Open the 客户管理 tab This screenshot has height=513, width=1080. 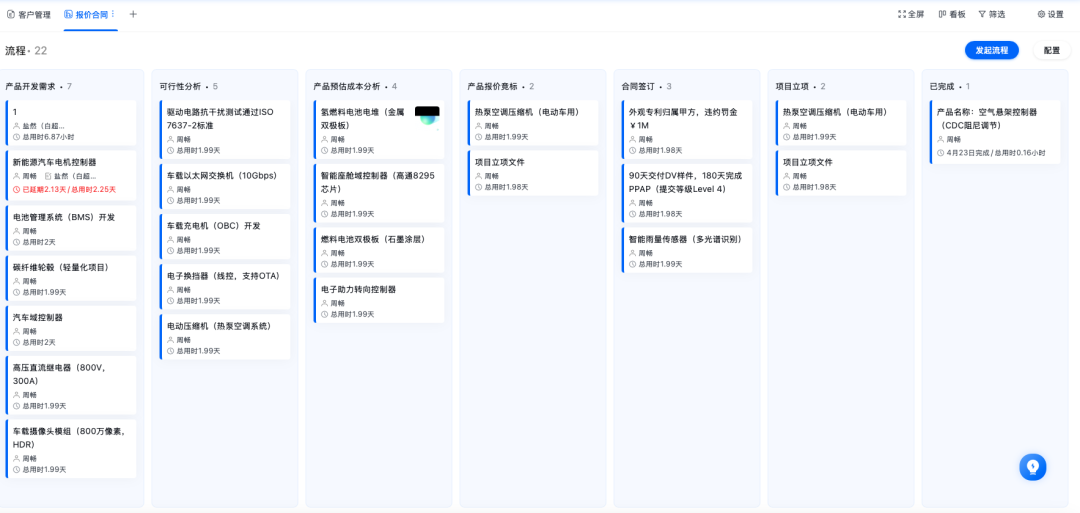click(29, 14)
